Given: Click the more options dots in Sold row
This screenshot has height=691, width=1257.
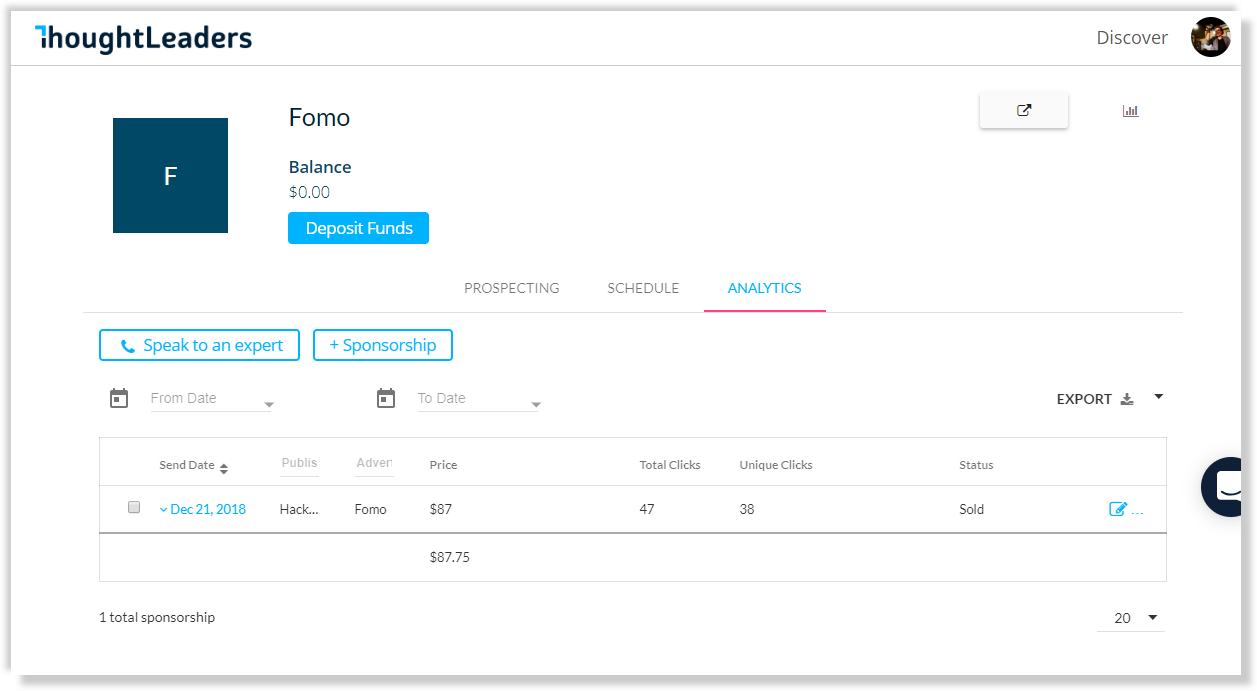Looking at the screenshot, I should 1137,510.
